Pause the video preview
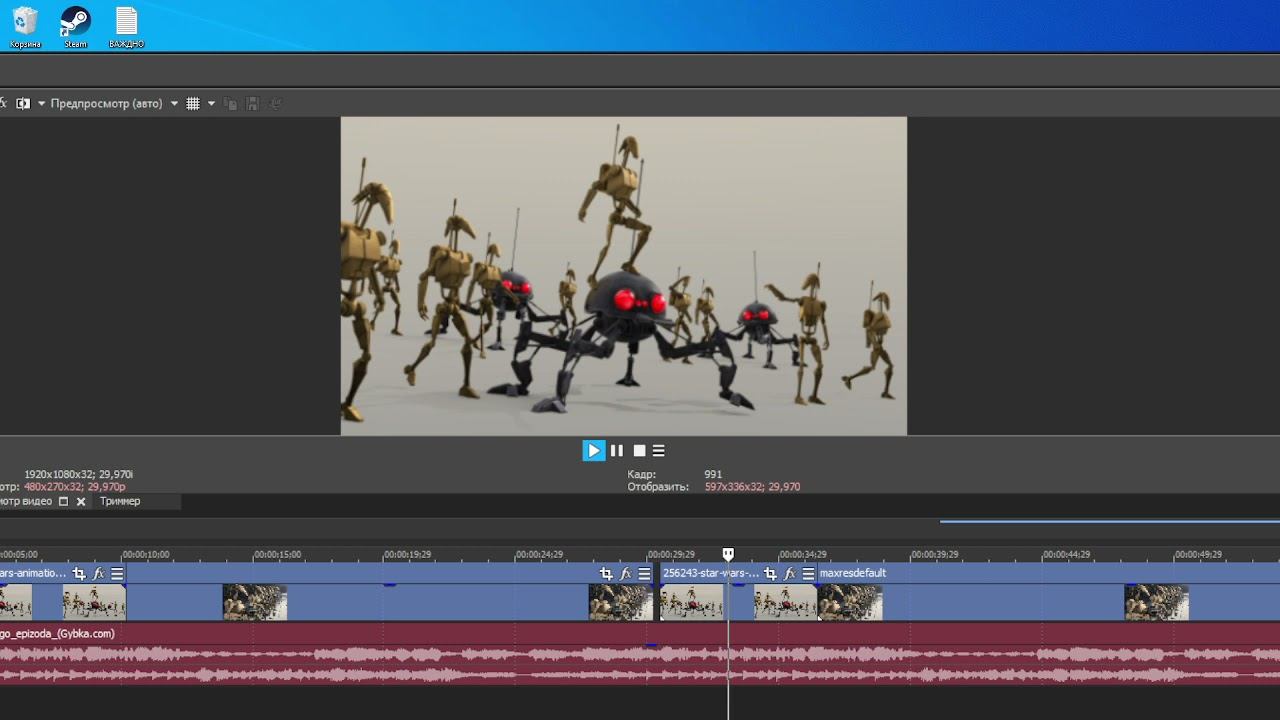This screenshot has width=1280, height=720. (x=617, y=451)
